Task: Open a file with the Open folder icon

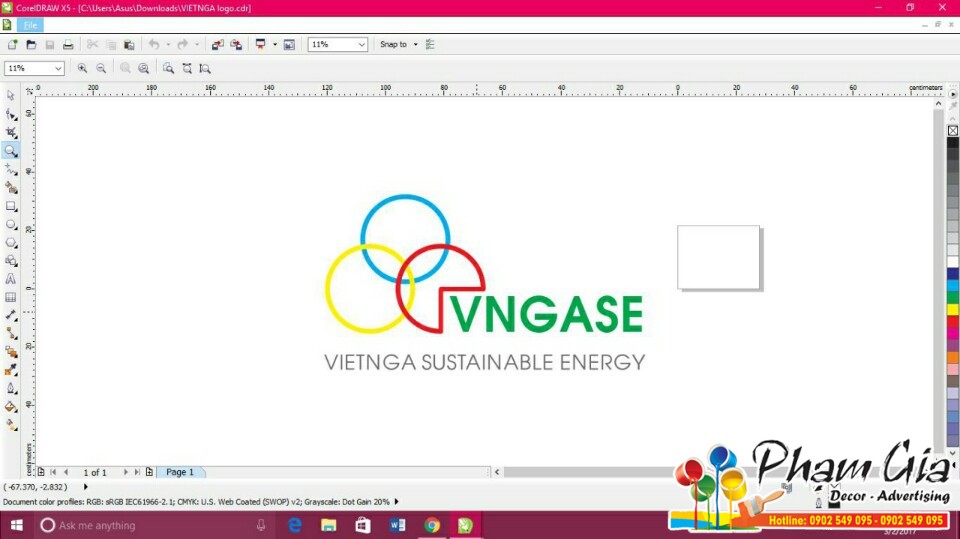Action: click(x=31, y=45)
